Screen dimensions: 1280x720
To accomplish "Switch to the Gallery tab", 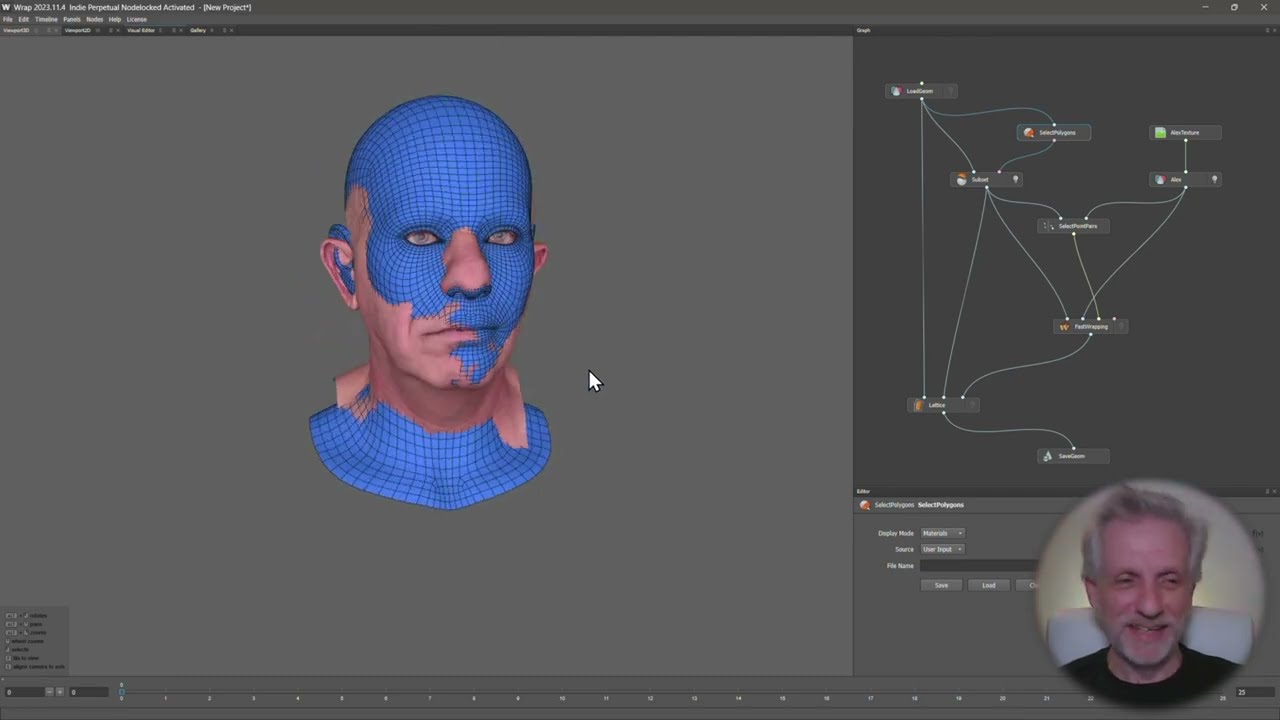I will click(x=198, y=30).
